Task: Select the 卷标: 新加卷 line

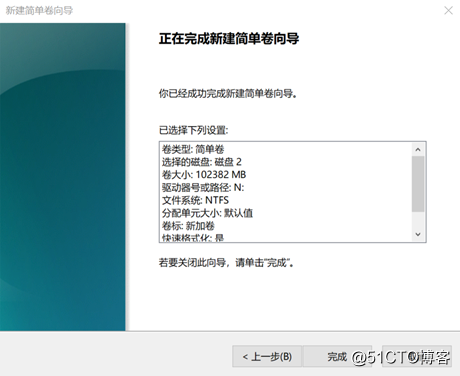Action: click(188, 226)
